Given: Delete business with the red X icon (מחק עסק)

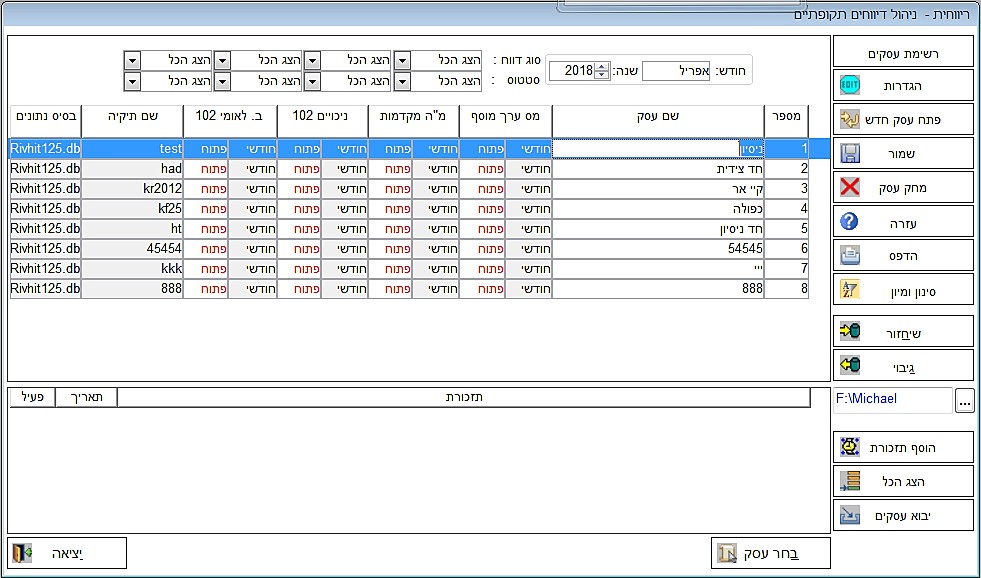Looking at the screenshot, I should point(850,187).
